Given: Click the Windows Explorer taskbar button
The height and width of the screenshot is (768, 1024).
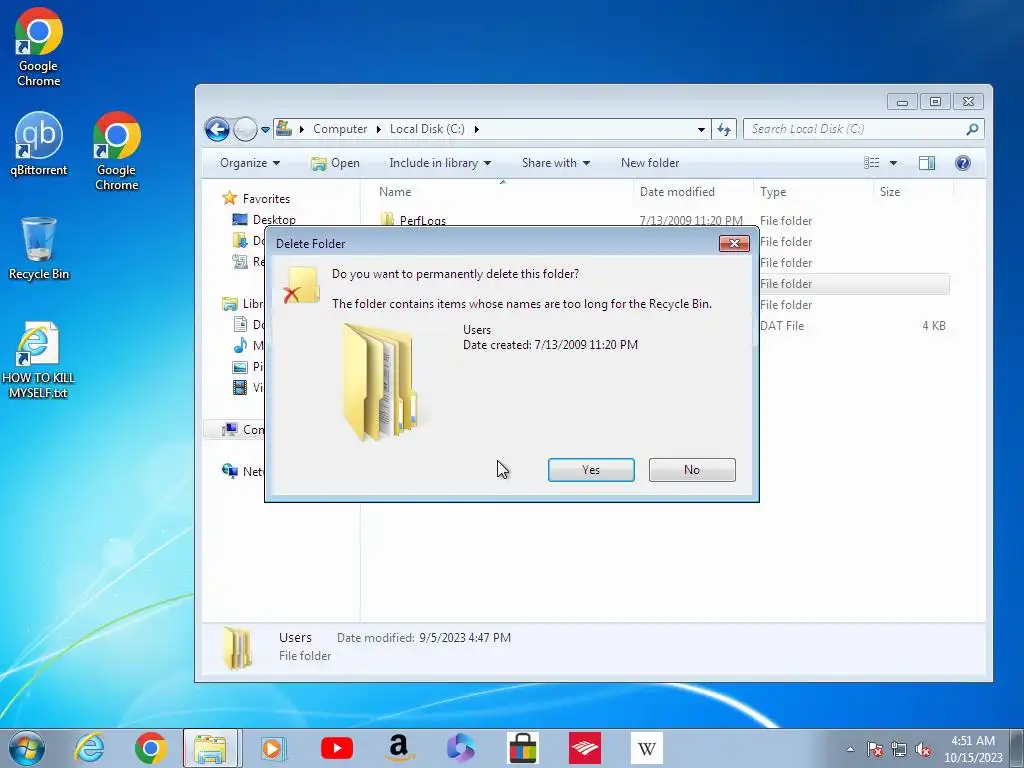Looking at the screenshot, I should point(210,748).
